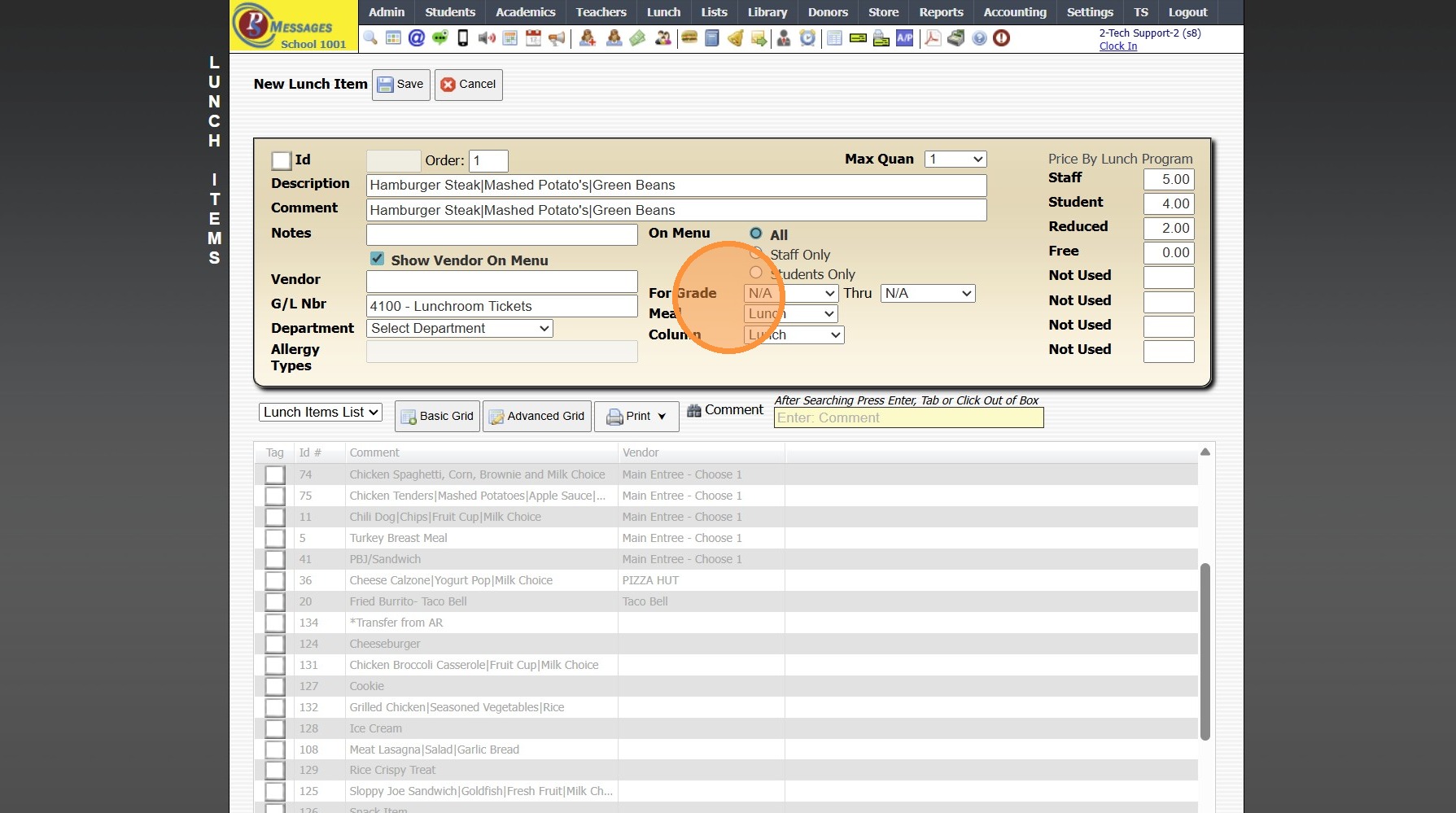The height and width of the screenshot is (813, 1456).
Task: Uncheck Show Vendor On Menu checkbox
Action: (377, 259)
